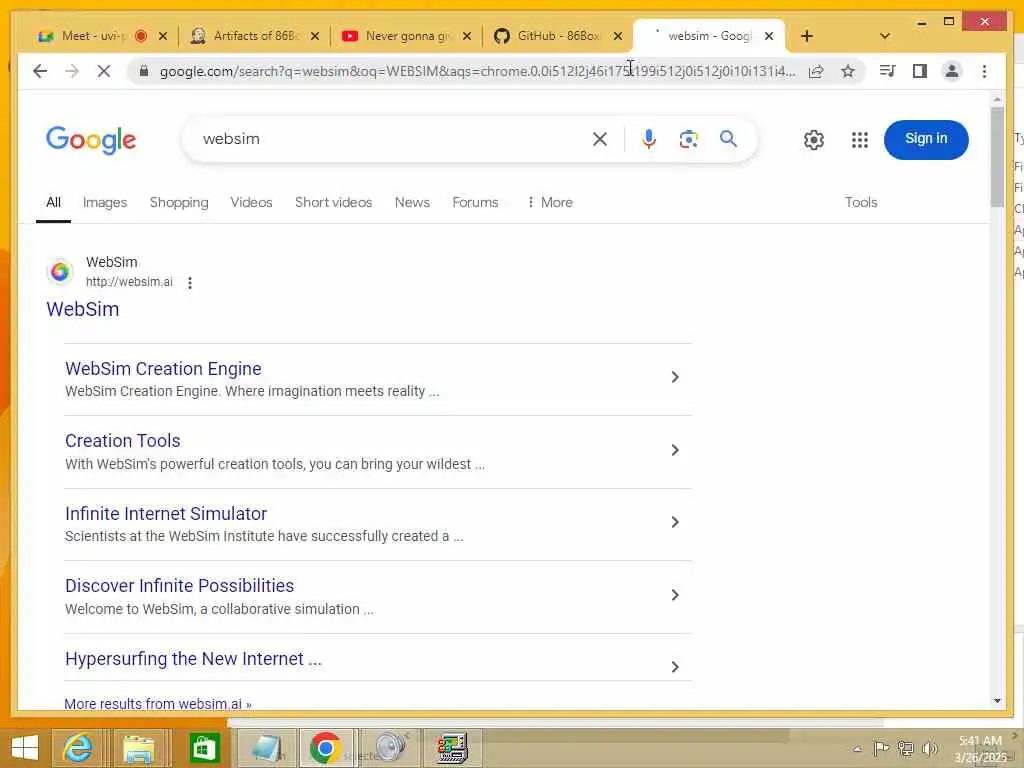Stop loading the page
Image resolution: width=1024 pixels, height=768 pixels.
tap(104, 71)
